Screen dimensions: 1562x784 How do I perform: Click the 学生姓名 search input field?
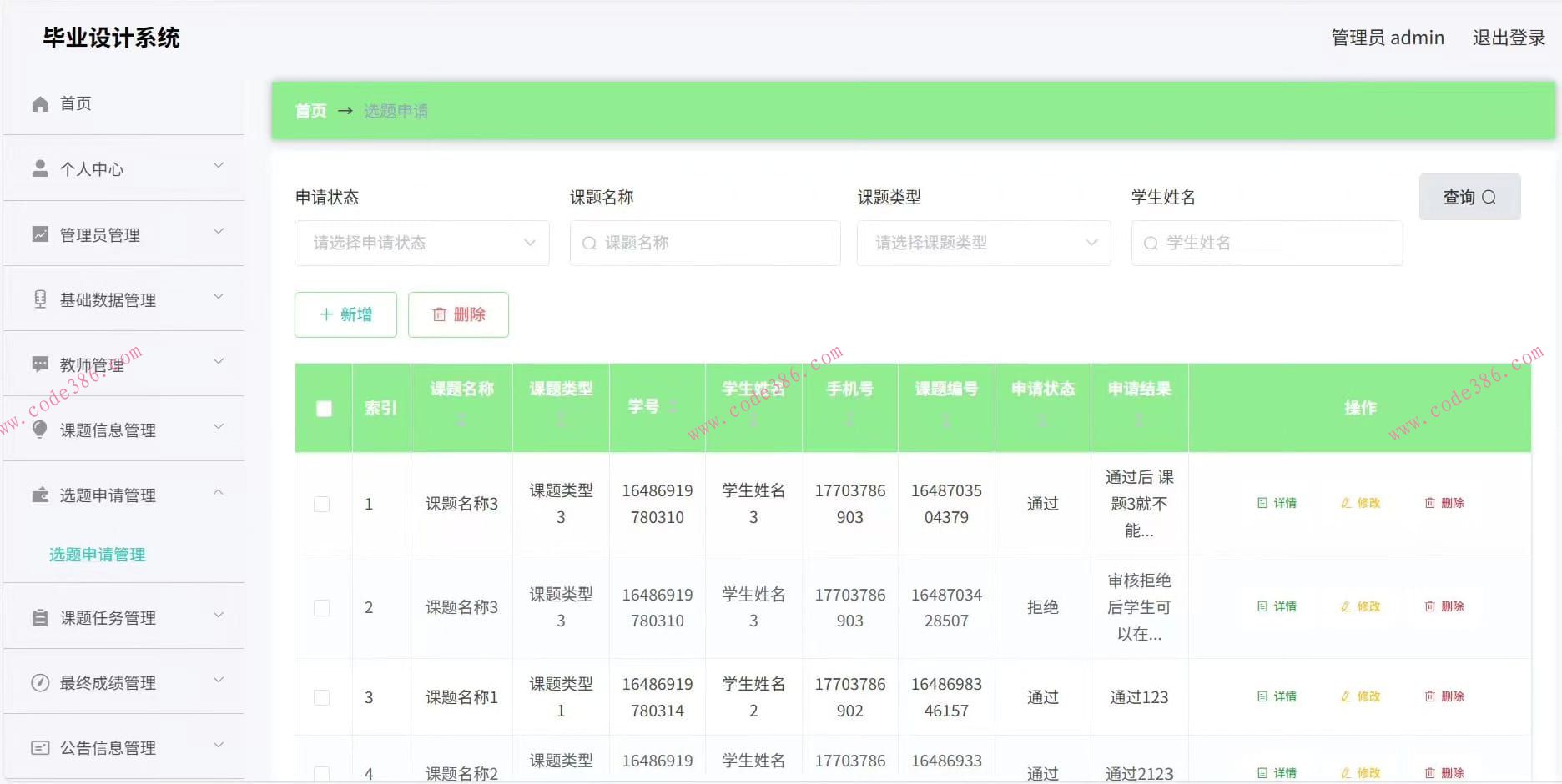coord(1265,243)
